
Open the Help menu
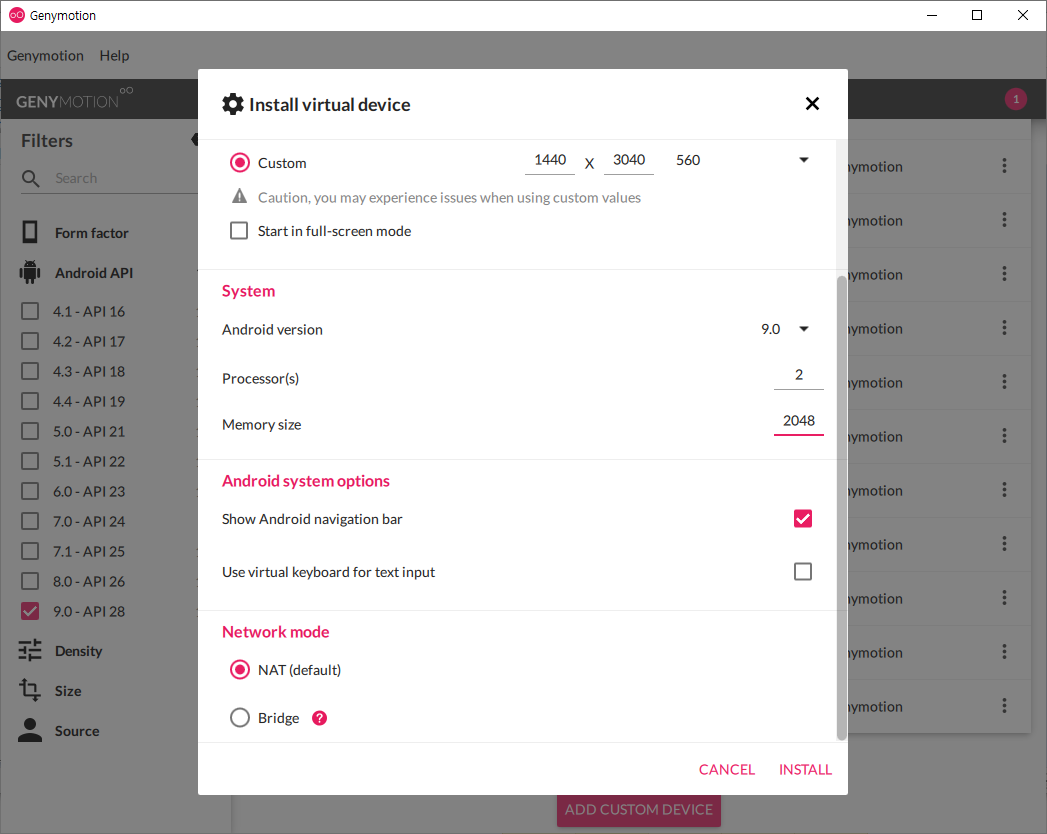pos(114,55)
